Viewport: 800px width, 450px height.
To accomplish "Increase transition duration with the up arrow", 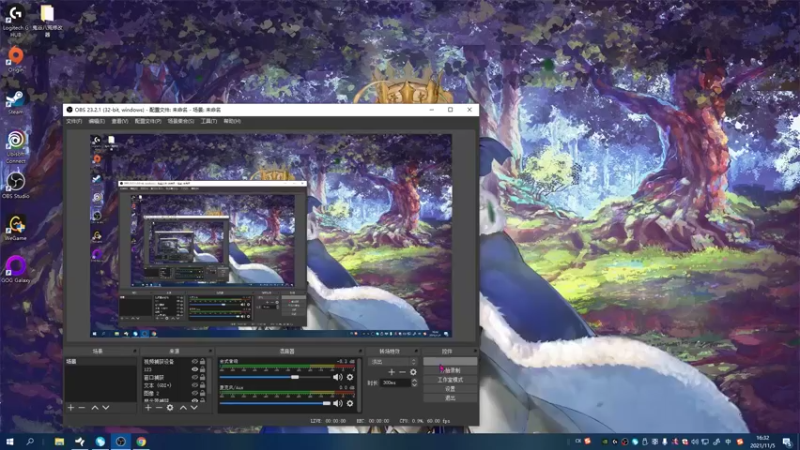I will pyautogui.click(x=414, y=381).
